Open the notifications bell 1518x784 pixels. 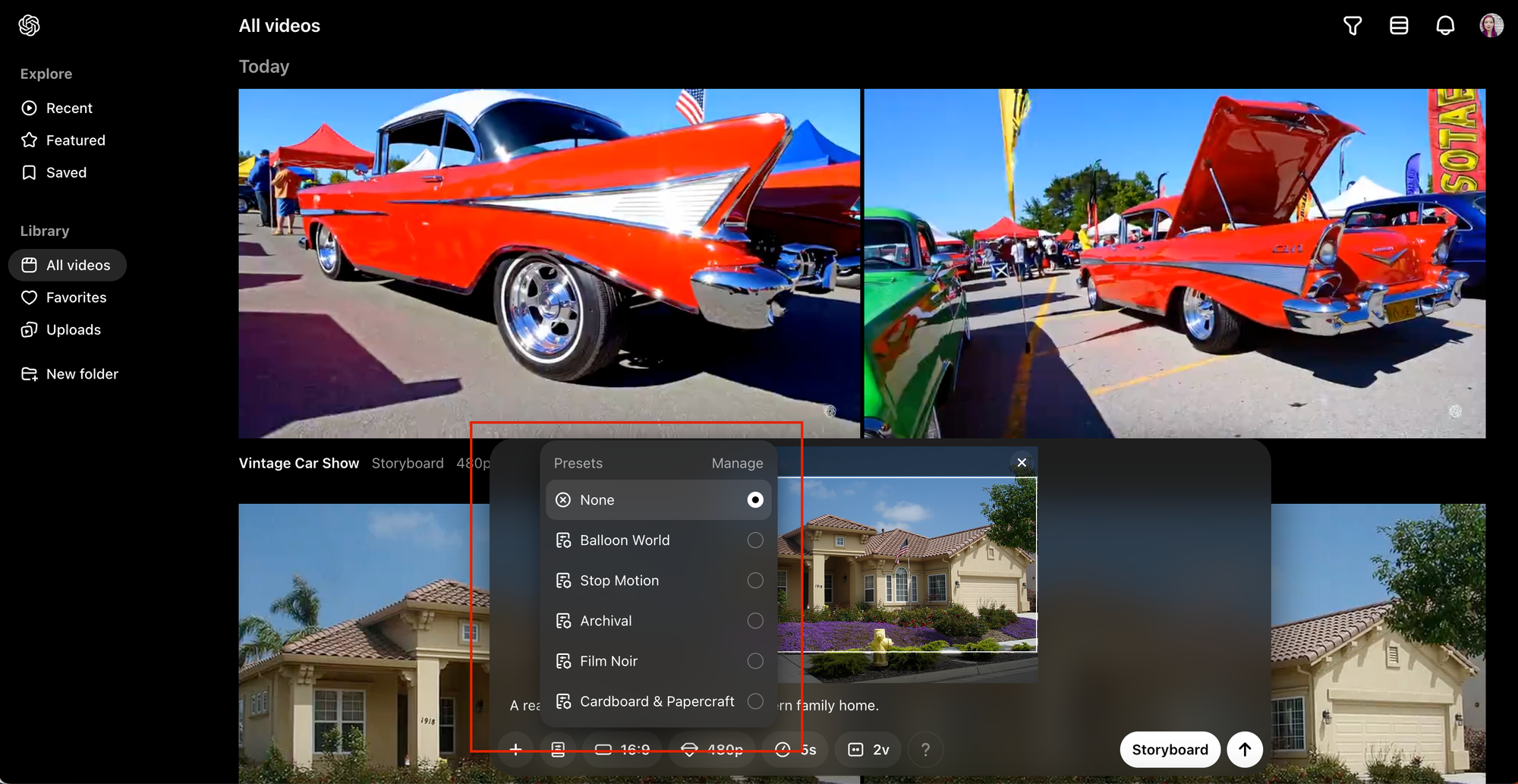1445,26
